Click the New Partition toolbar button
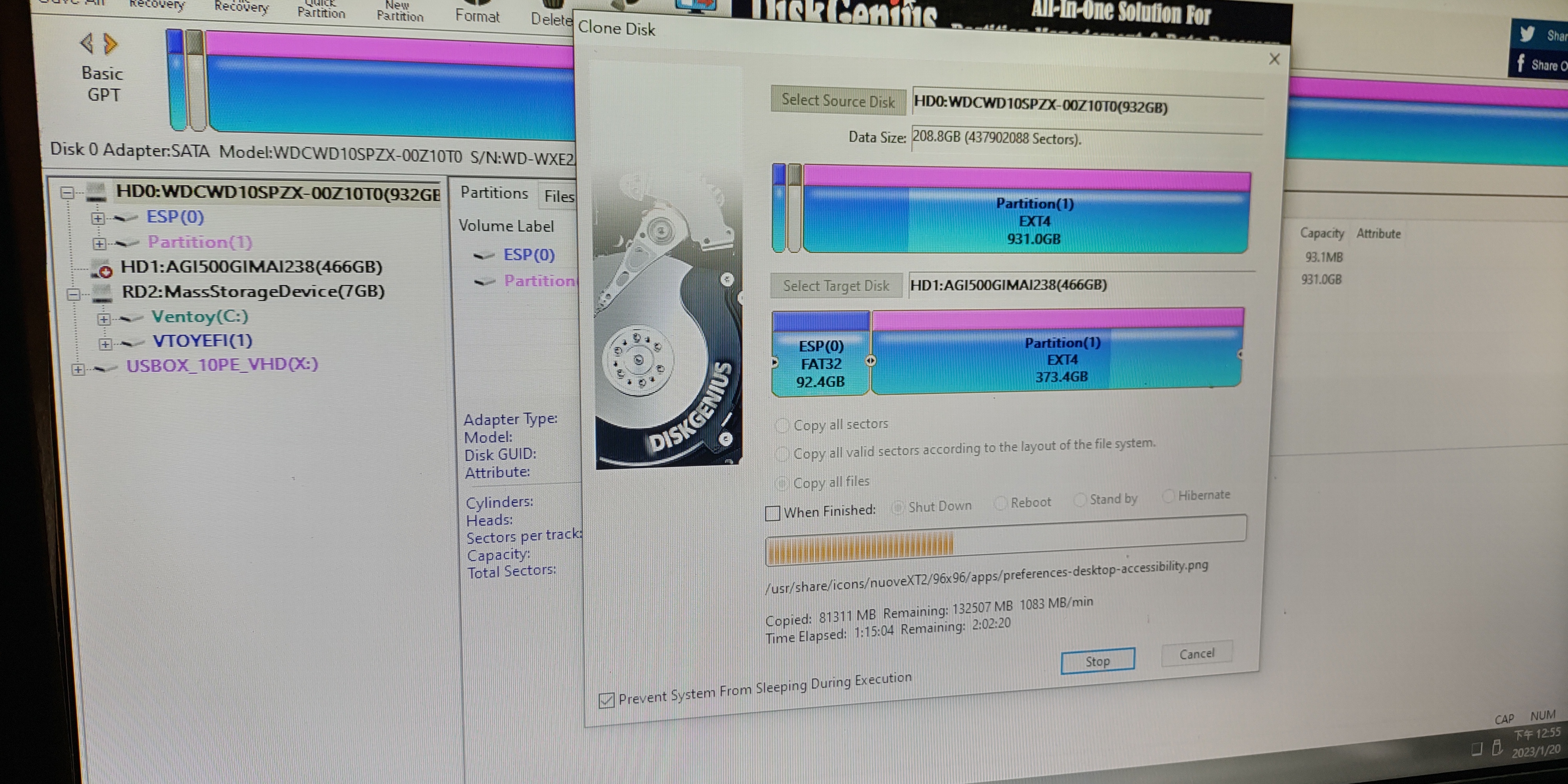Screen dimensions: 1568x784 [x=399, y=11]
